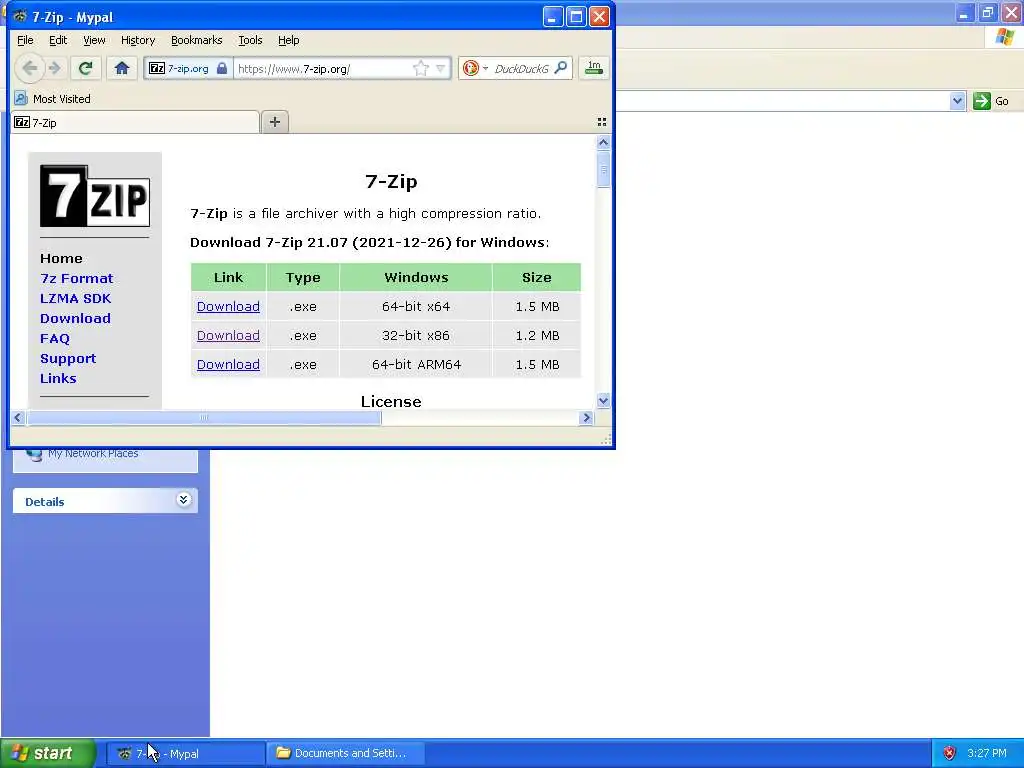Click the resize grip of the Mypal window

(x=606, y=440)
